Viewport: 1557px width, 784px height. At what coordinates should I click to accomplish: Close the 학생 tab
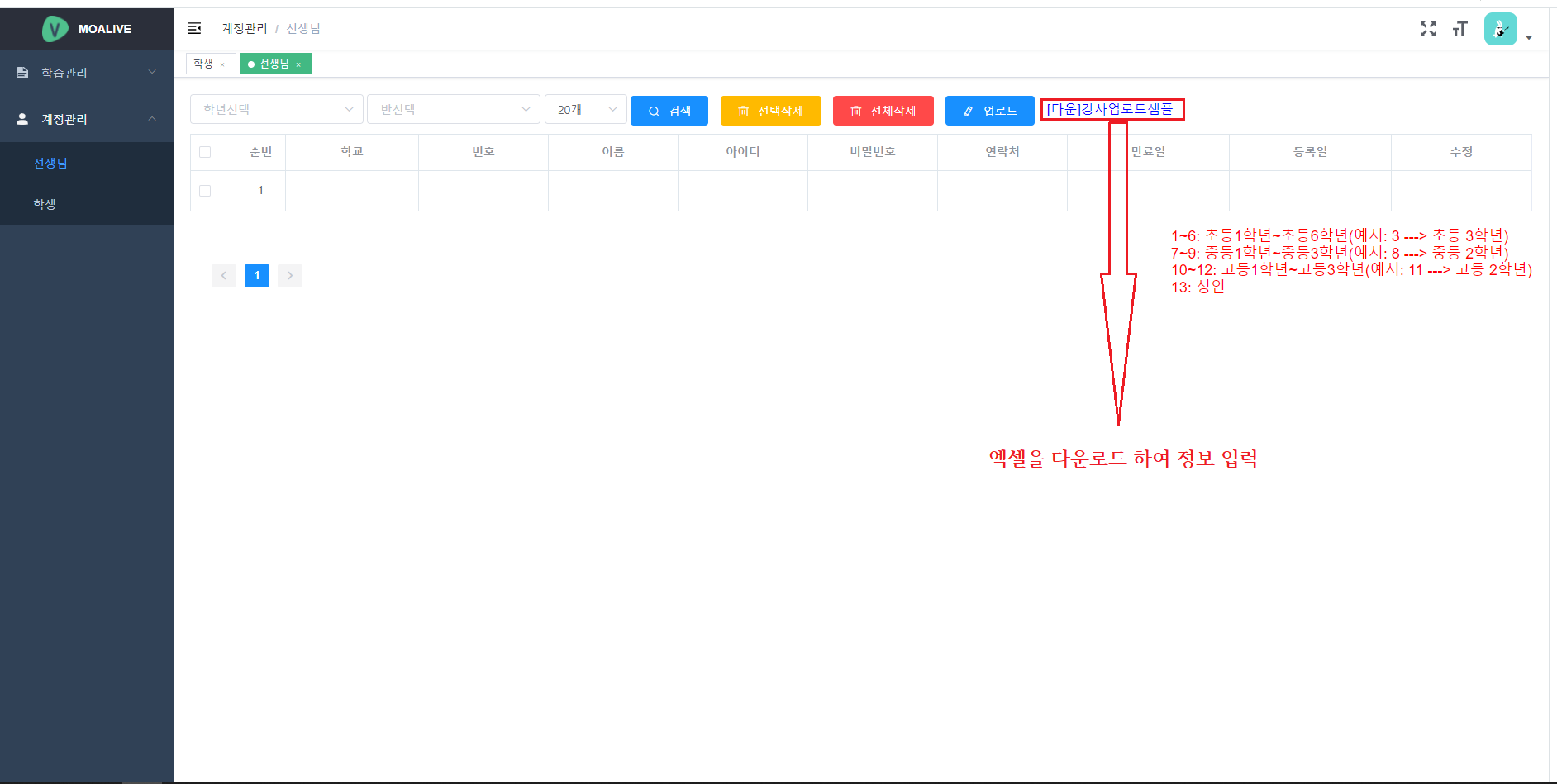point(222,64)
